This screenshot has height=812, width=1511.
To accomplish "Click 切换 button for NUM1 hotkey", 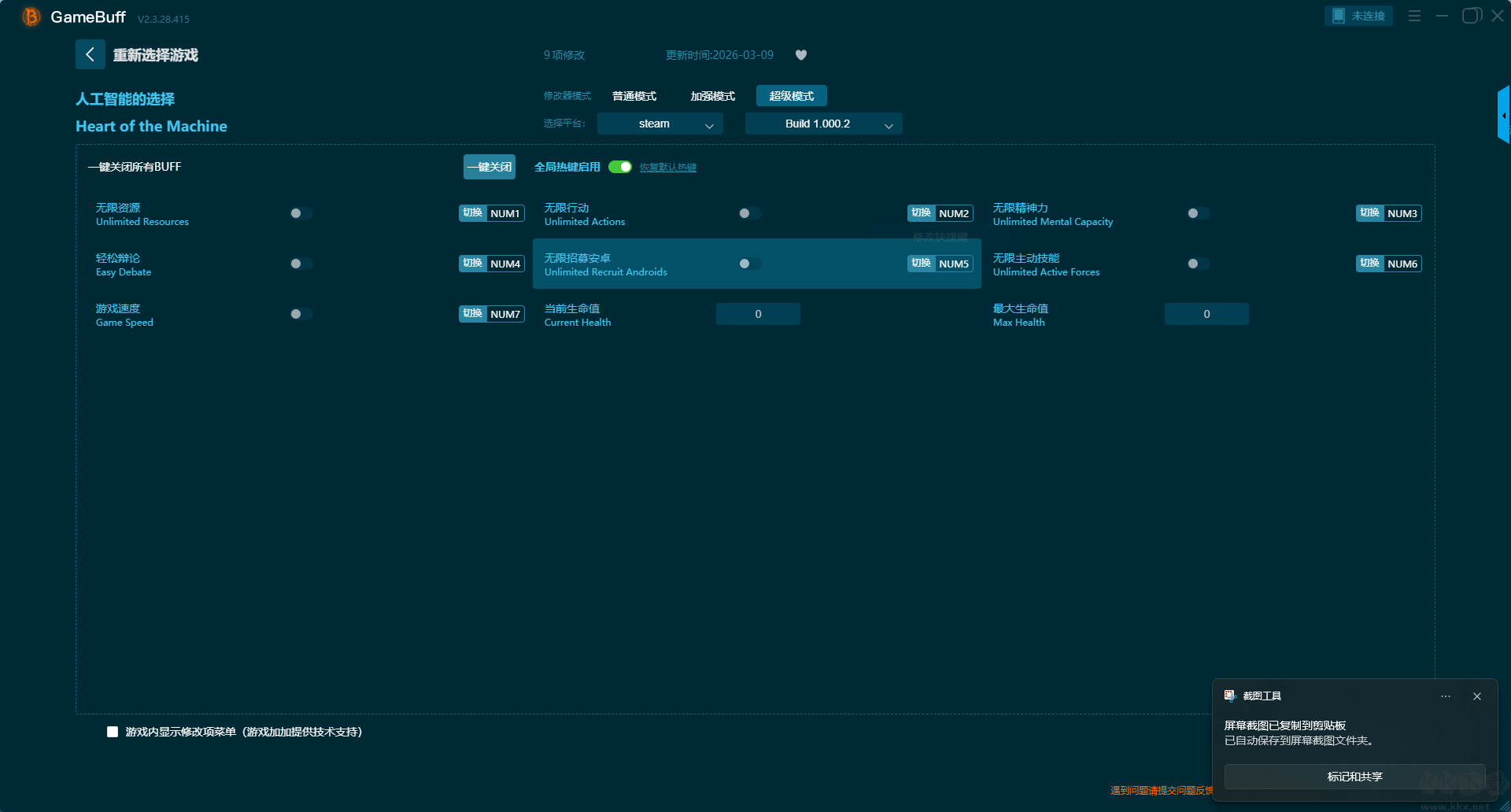I will [473, 213].
